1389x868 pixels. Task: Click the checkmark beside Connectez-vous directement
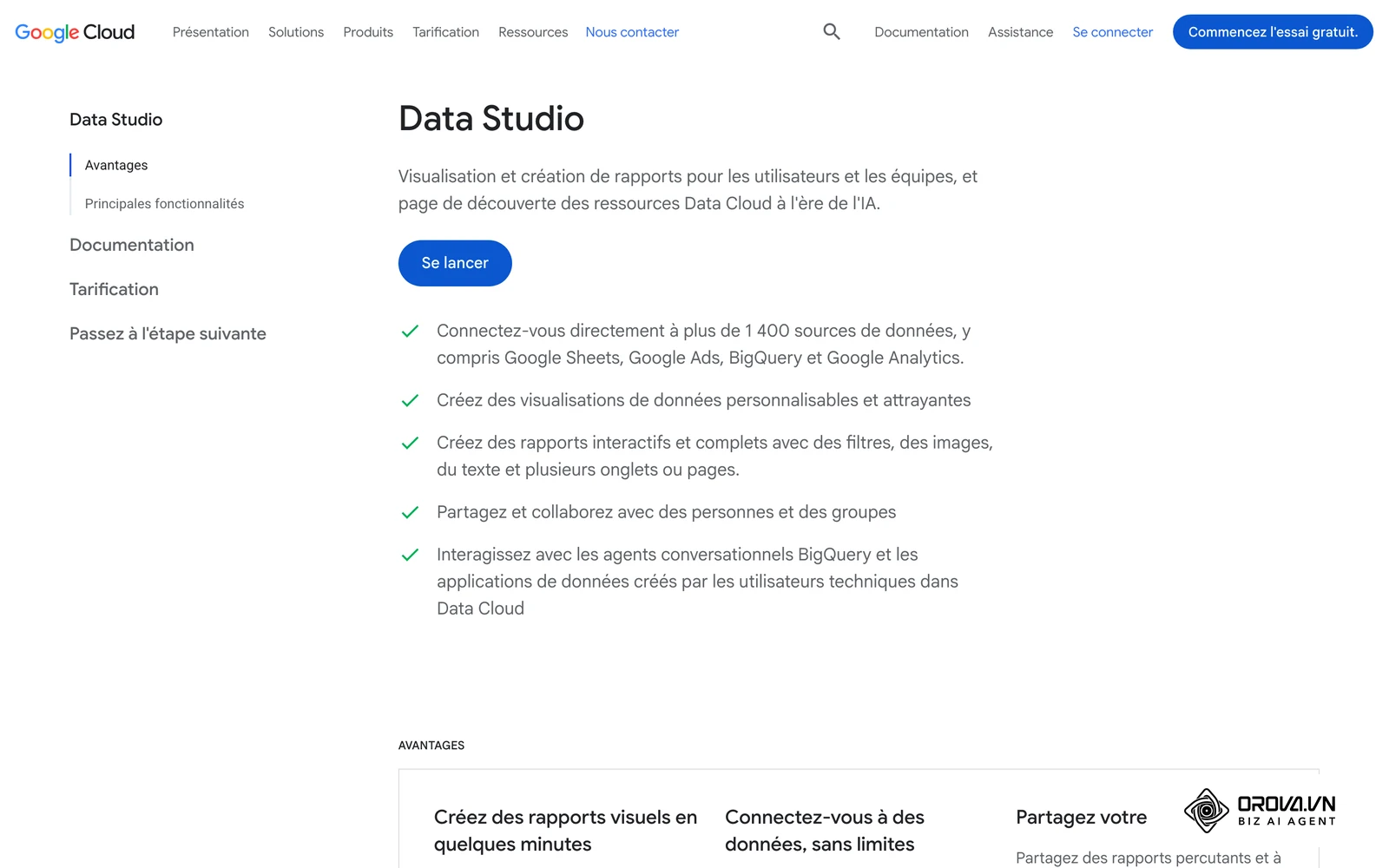pyautogui.click(x=410, y=331)
